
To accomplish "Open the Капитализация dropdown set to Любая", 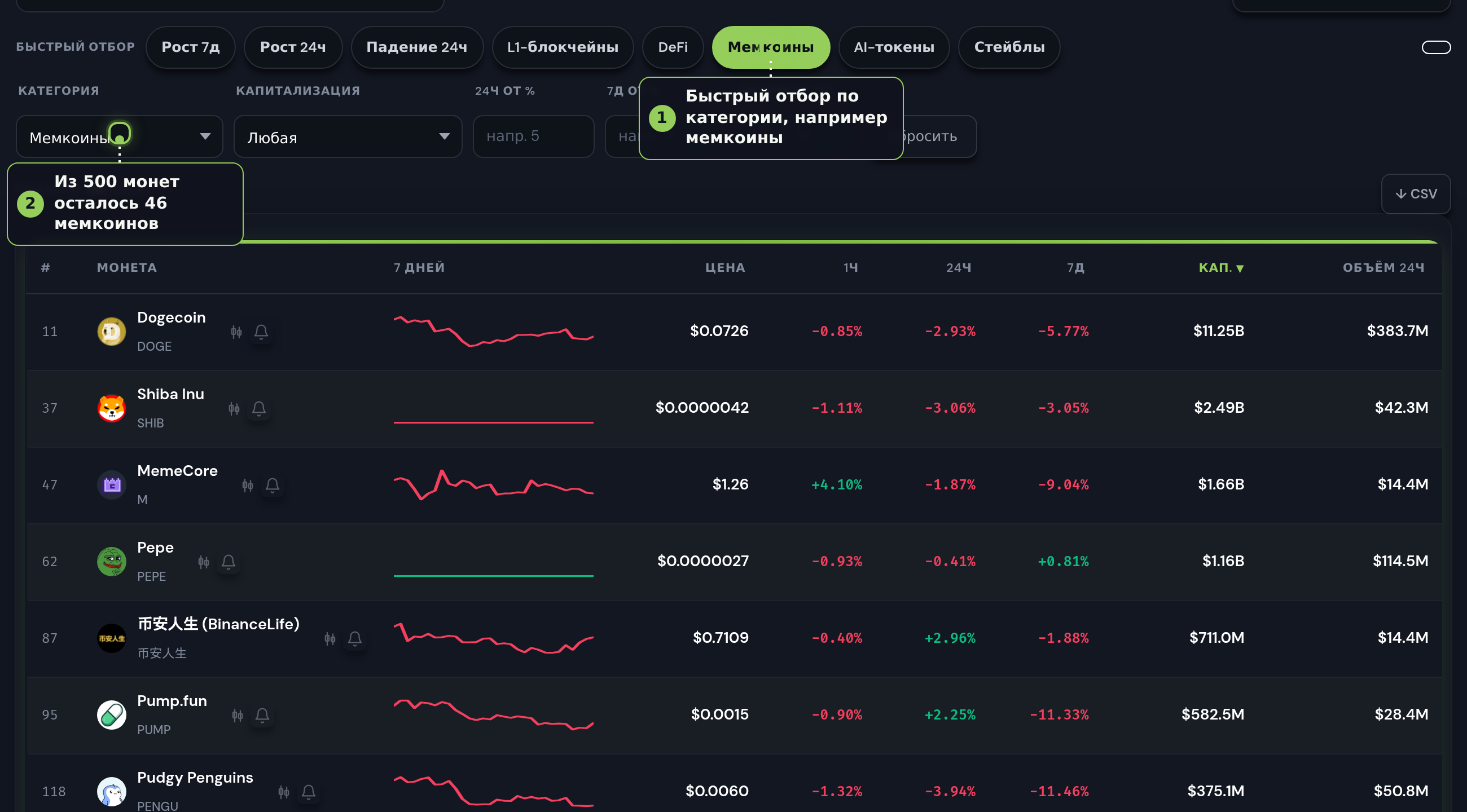I will tap(348, 136).
